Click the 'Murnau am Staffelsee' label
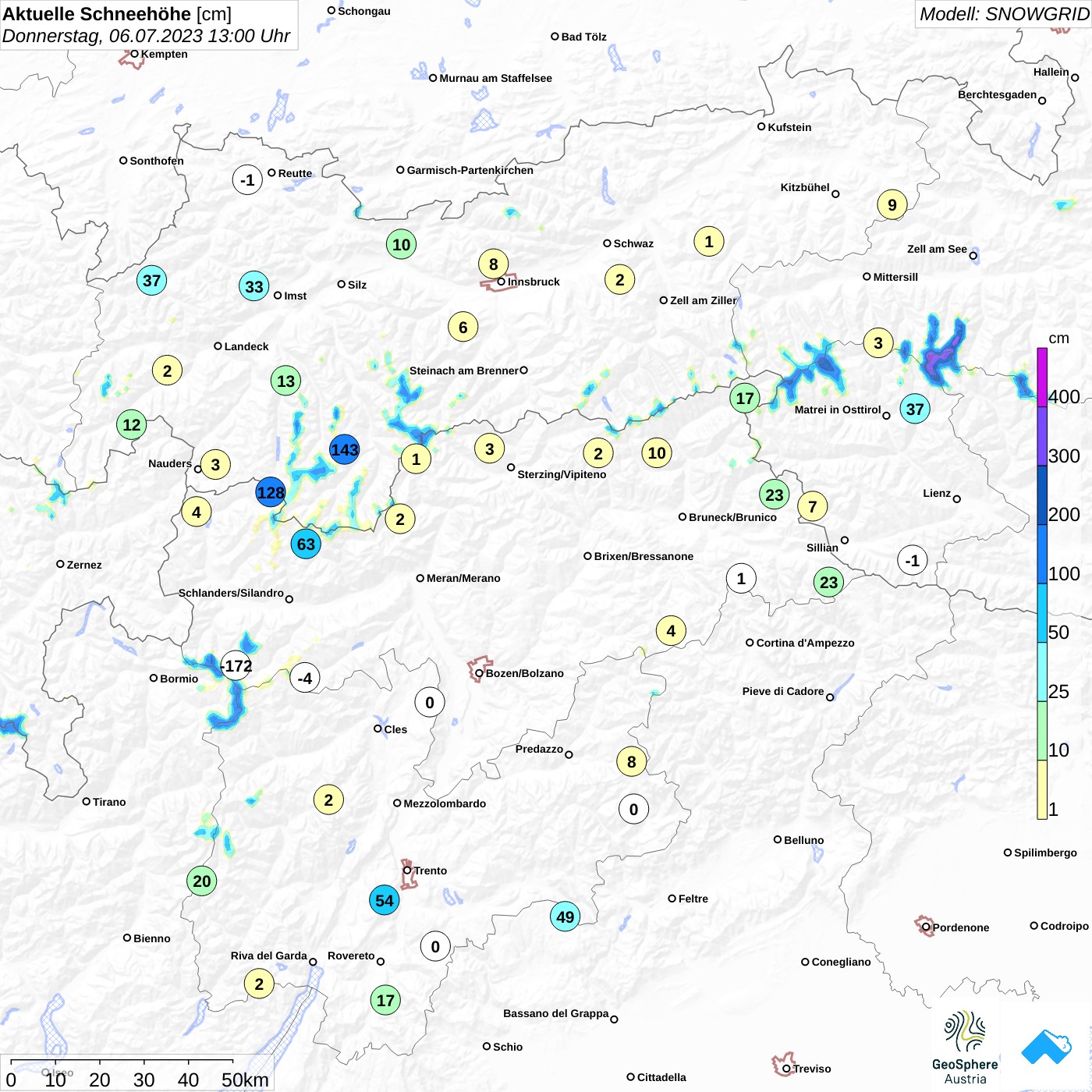 click(495, 78)
